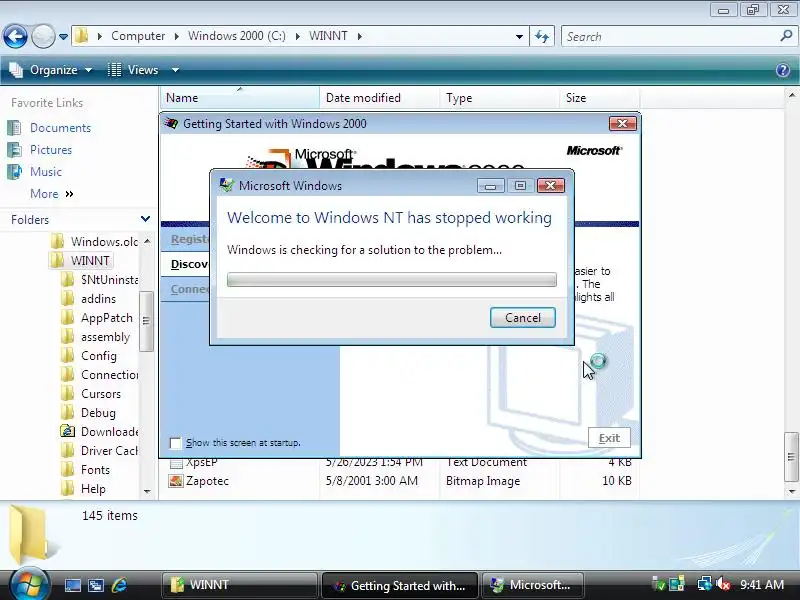
Task: Click folder tree scroll up arrow
Action: (147, 241)
